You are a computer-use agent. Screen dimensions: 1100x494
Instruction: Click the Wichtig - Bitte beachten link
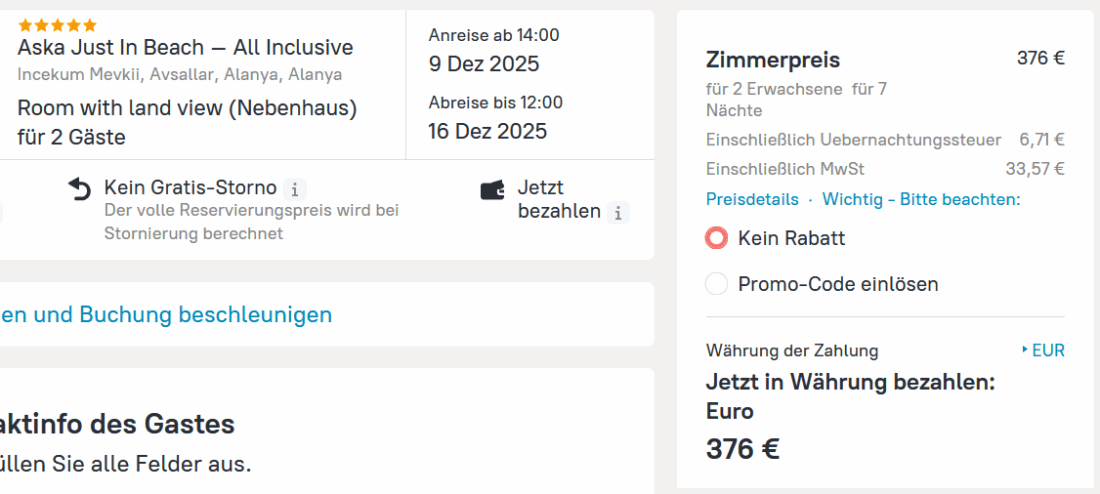click(920, 199)
